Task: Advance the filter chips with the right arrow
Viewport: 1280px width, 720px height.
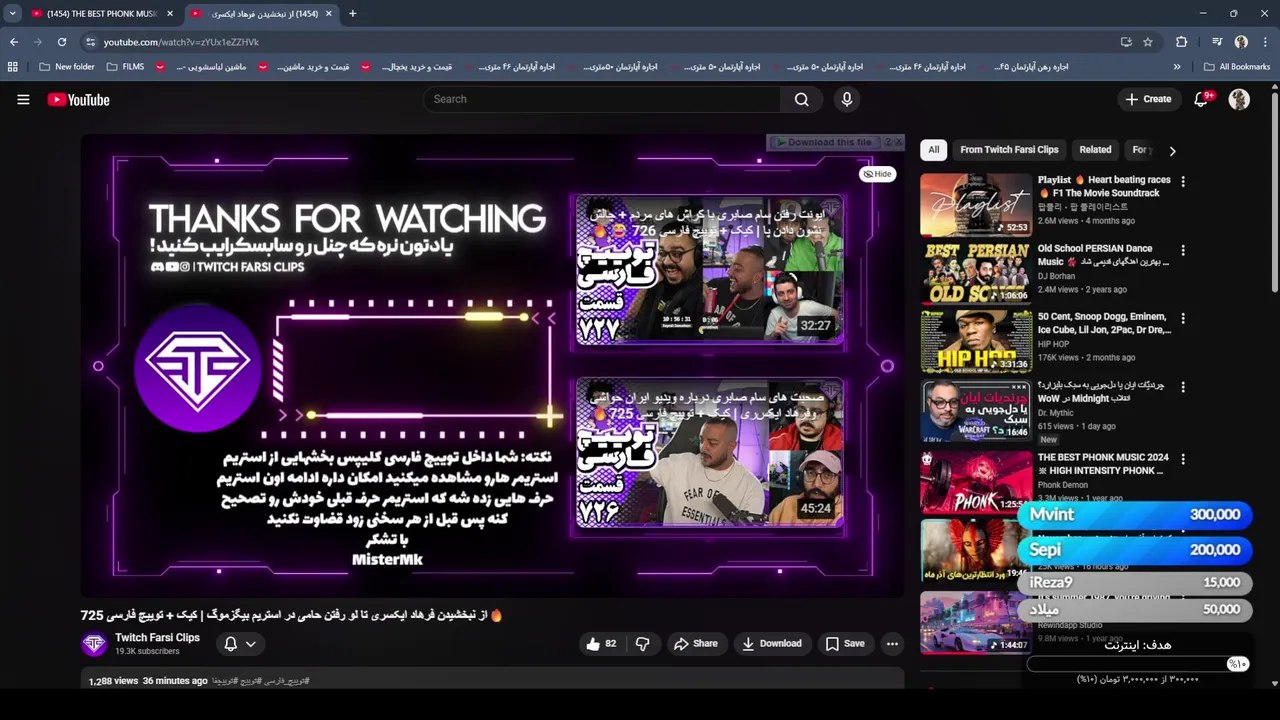Action: [x=1172, y=150]
